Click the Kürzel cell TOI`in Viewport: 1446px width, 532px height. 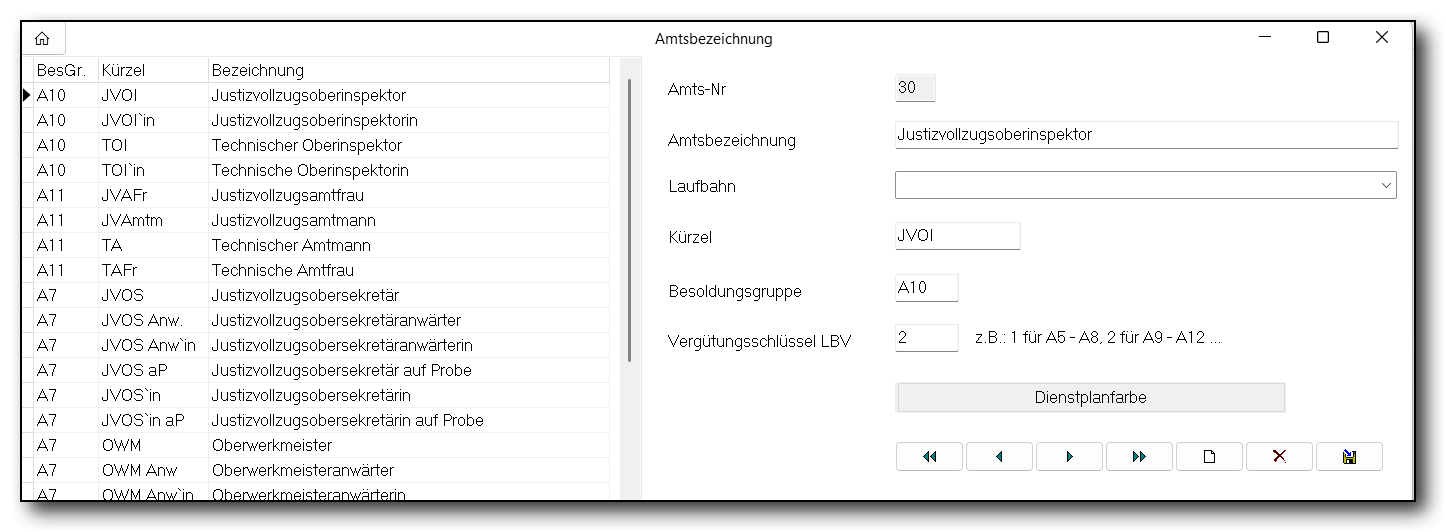tap(152, 170)
